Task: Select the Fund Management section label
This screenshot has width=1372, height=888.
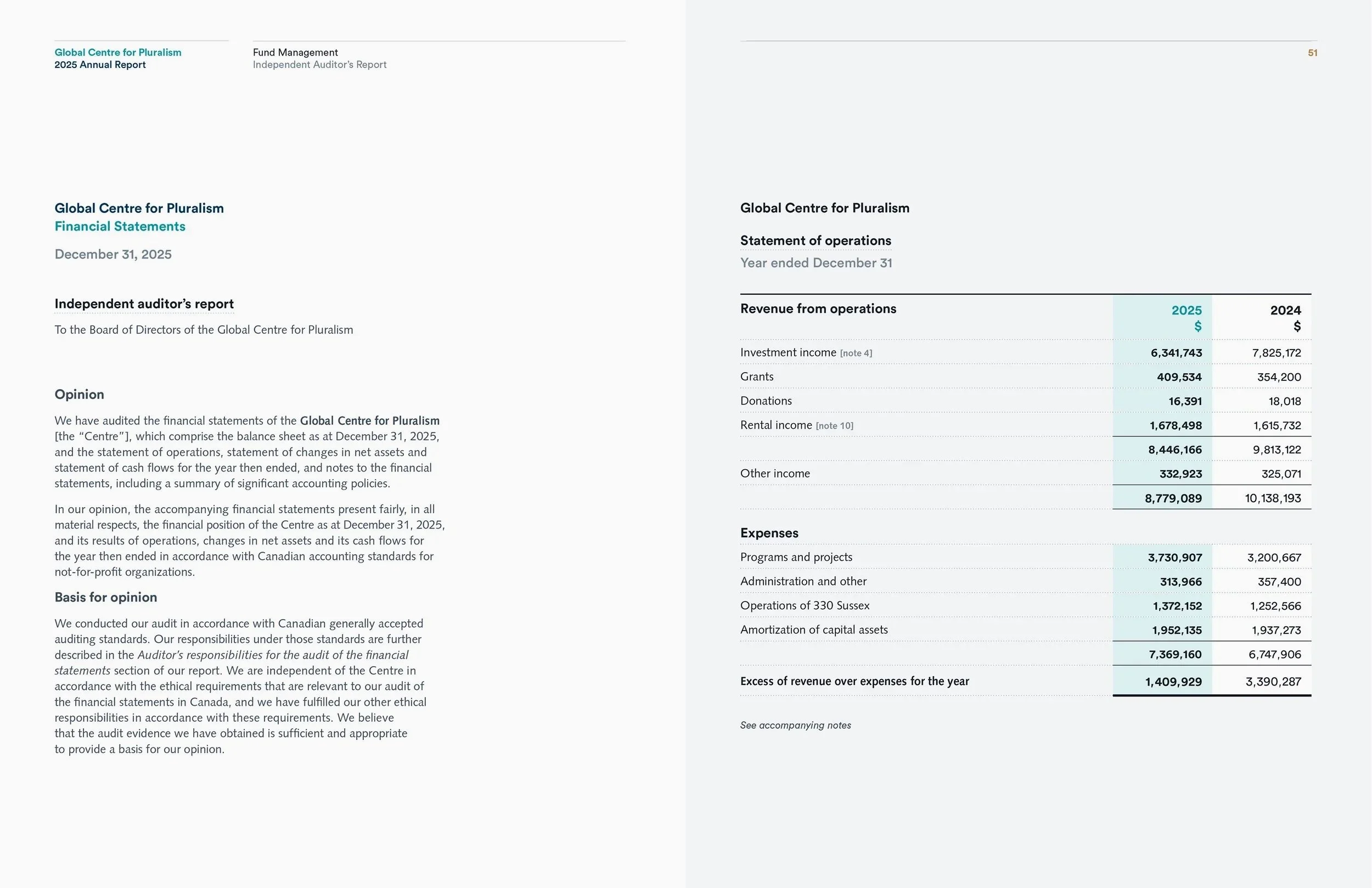Action: 295,53
